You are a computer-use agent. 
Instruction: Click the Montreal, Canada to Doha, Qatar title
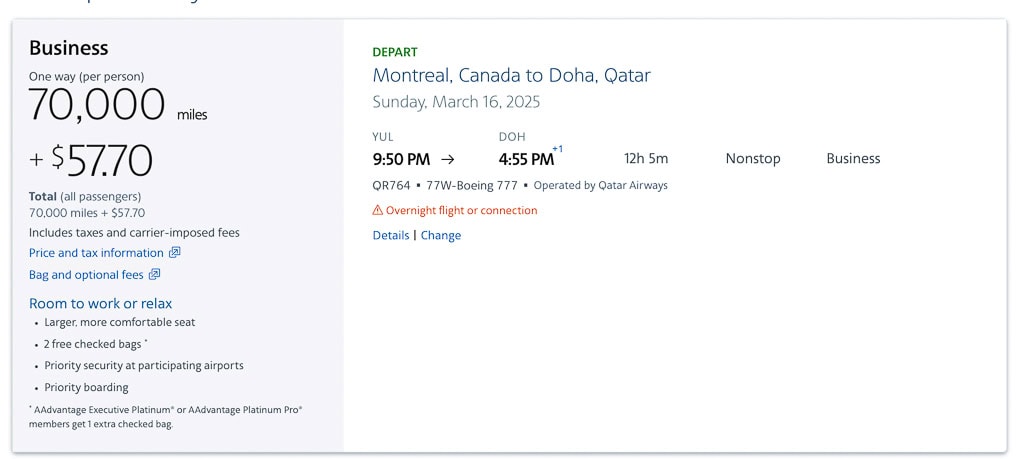tap(511, 75)
